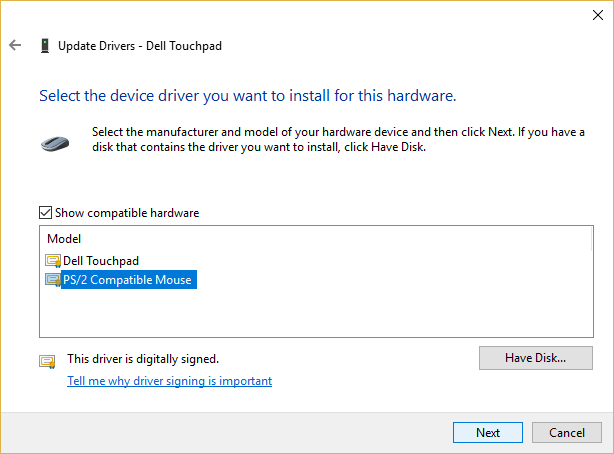The width and height of the screenshot is (614, 454).
Task: Proceed with the Next button
Action: click(x=488, y=432)
